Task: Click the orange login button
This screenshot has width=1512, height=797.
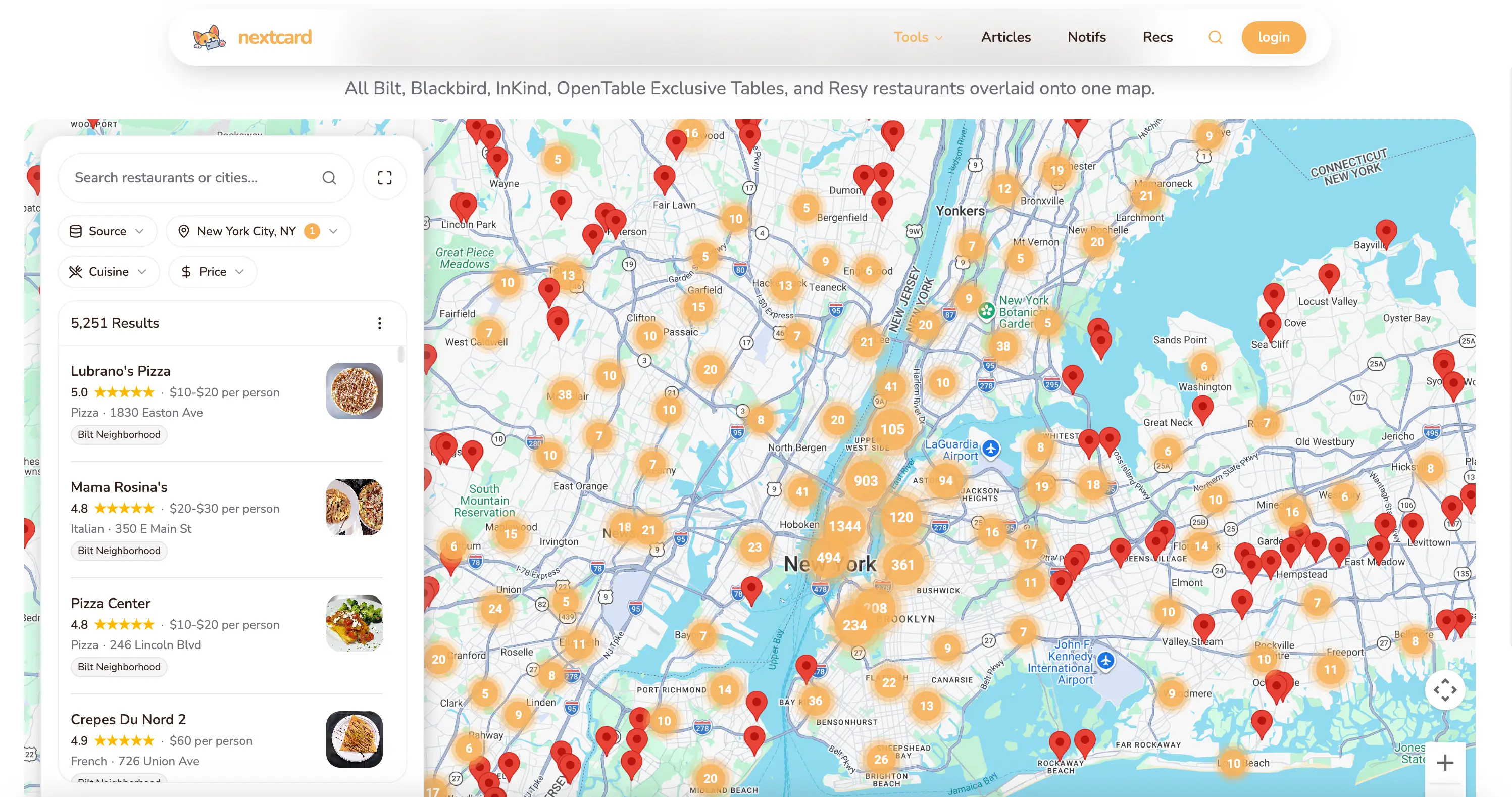Action: pyautogui.click(x=1273, y=37)
